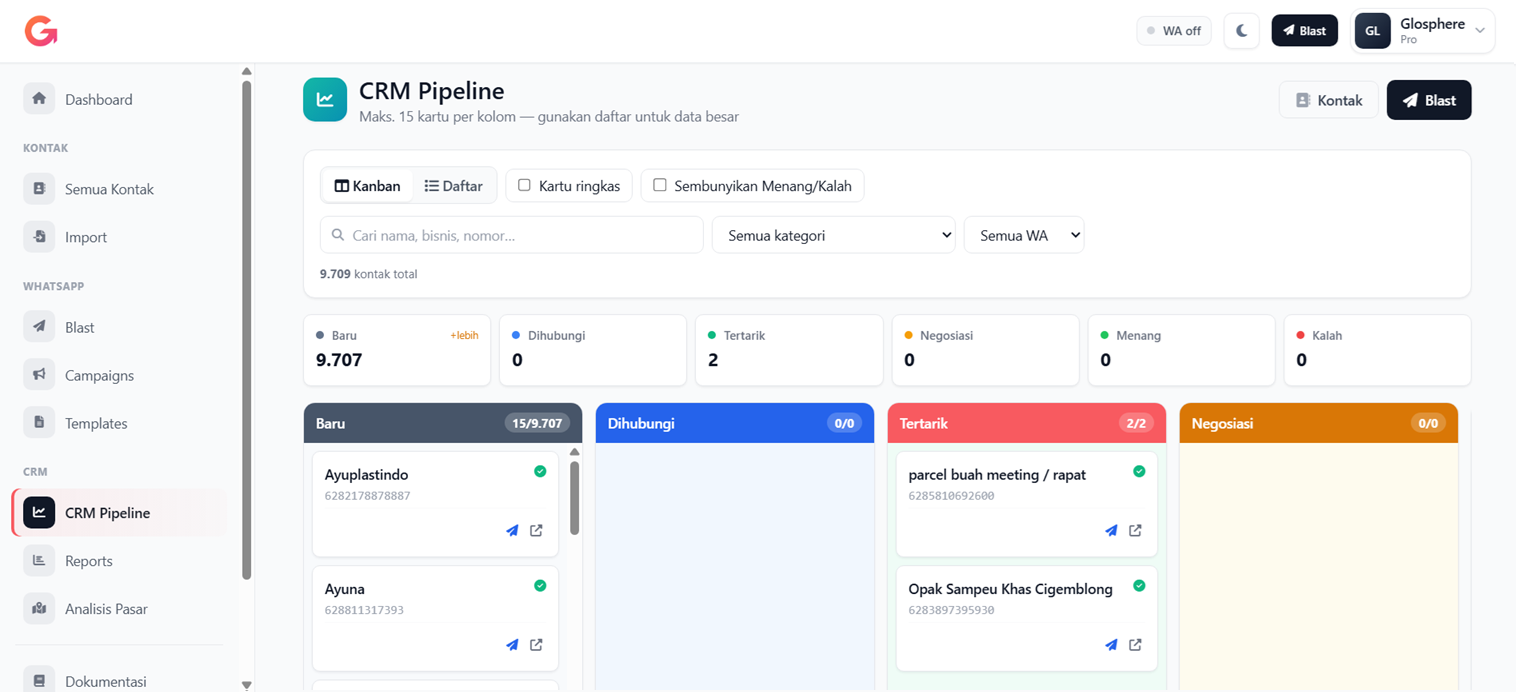The width and height of the screenshot is (1516, 692).
Task: Click parcel buah meeting green check icon
Action: [x=1139, y=471]
